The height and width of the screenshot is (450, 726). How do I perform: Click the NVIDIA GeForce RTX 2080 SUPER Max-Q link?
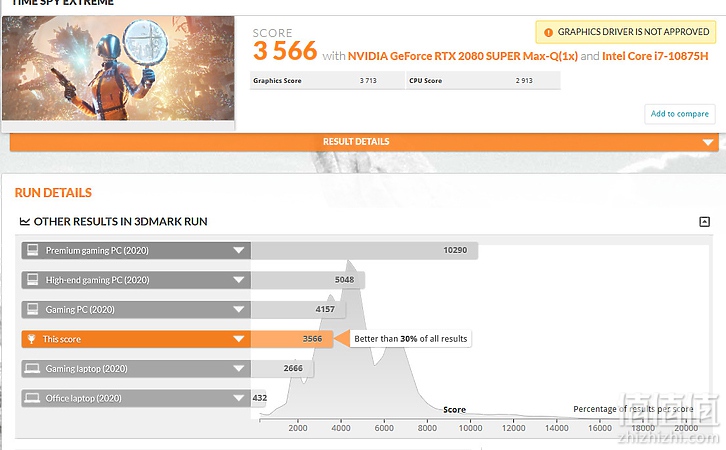(463, 56)
